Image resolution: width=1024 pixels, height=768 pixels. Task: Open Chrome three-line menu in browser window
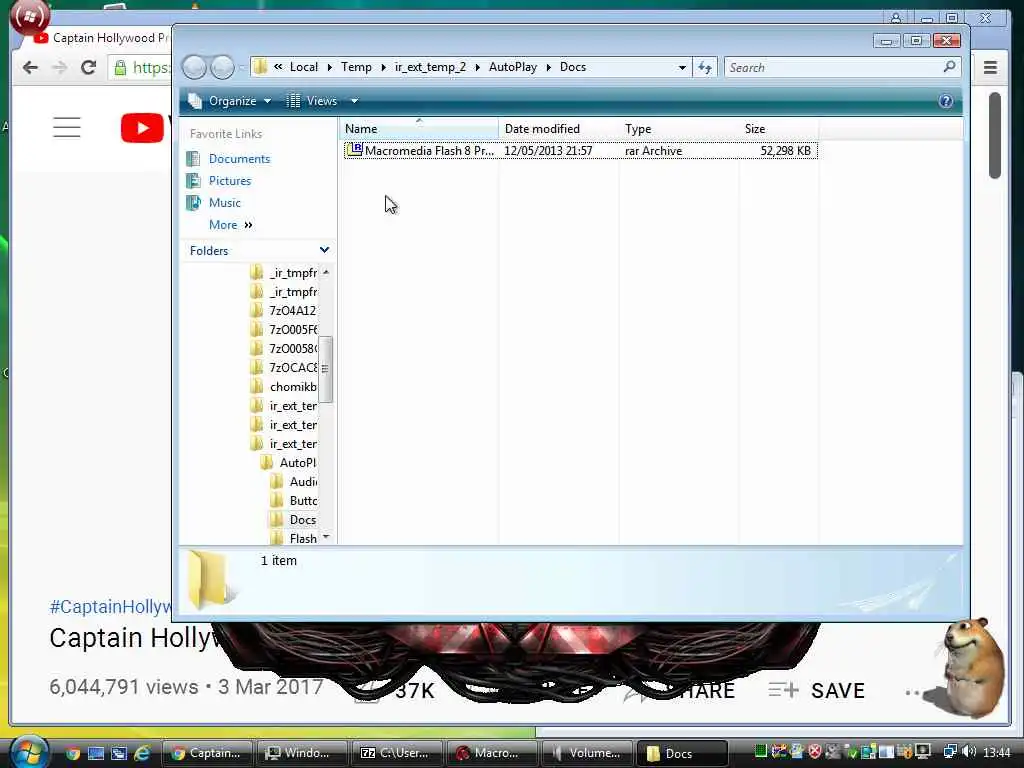[x=990, y=67]
